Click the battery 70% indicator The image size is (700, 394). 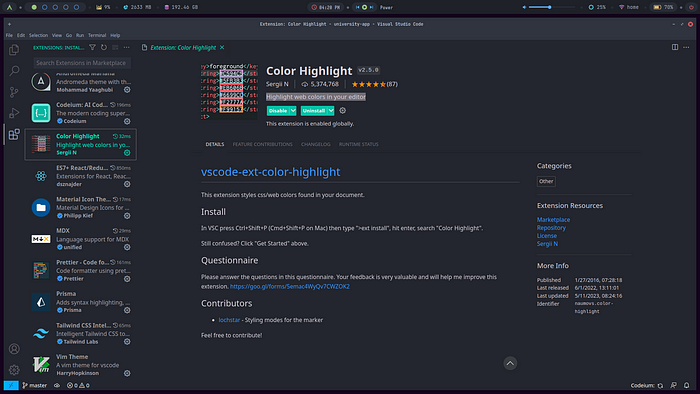(662, 7)
